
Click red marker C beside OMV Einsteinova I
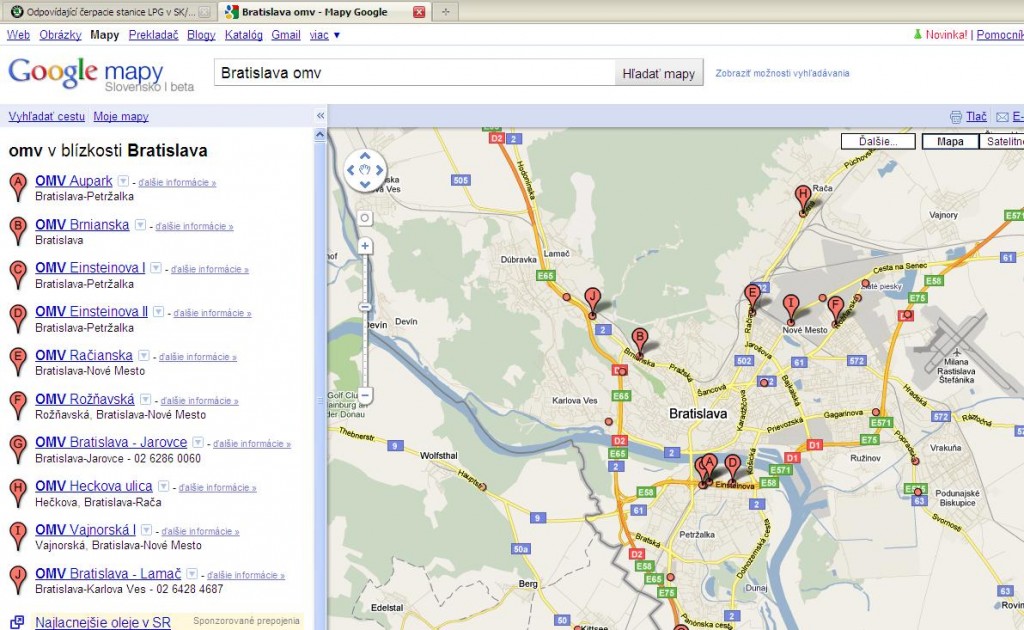coord(18,274)
